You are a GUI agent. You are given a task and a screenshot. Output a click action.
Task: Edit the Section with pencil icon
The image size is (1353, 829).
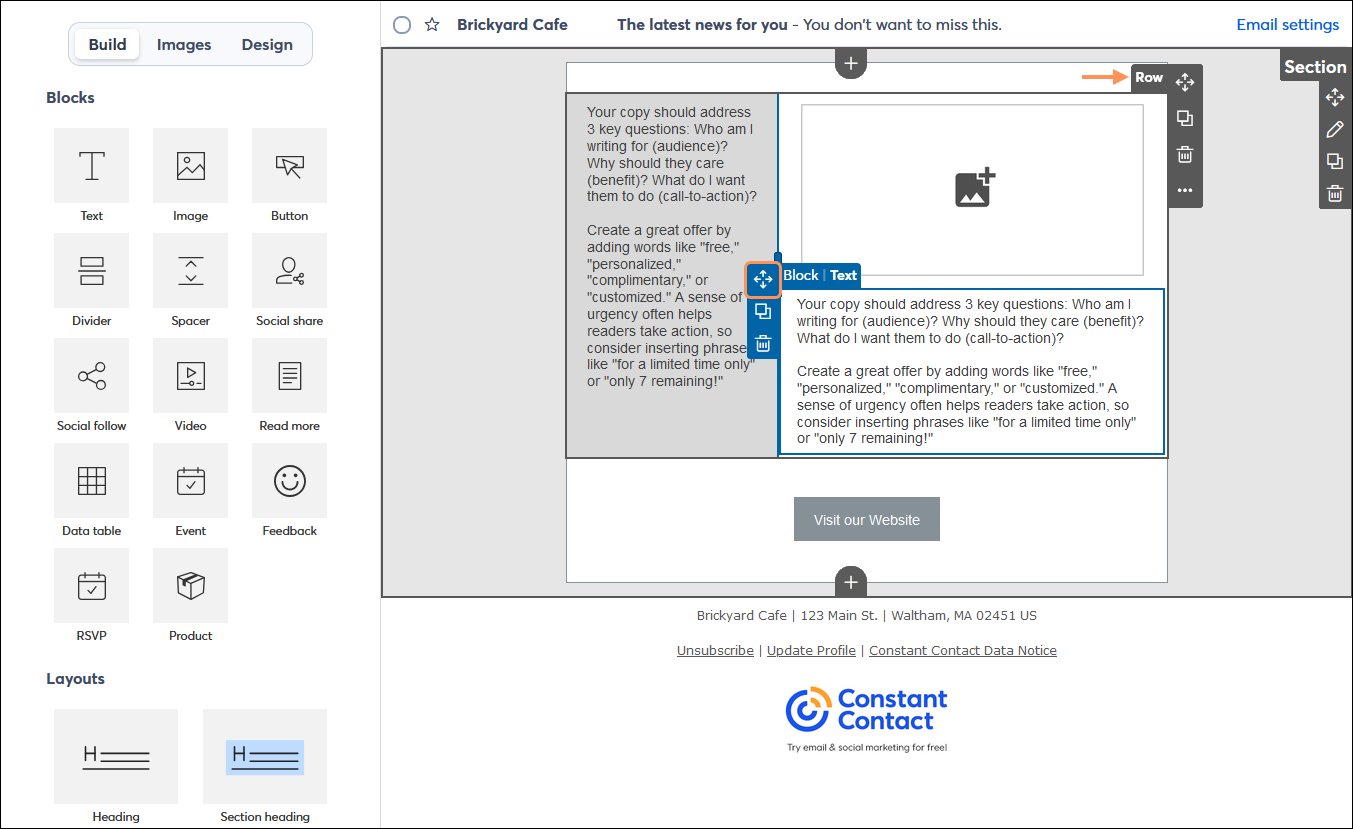tap(1335, 129)
